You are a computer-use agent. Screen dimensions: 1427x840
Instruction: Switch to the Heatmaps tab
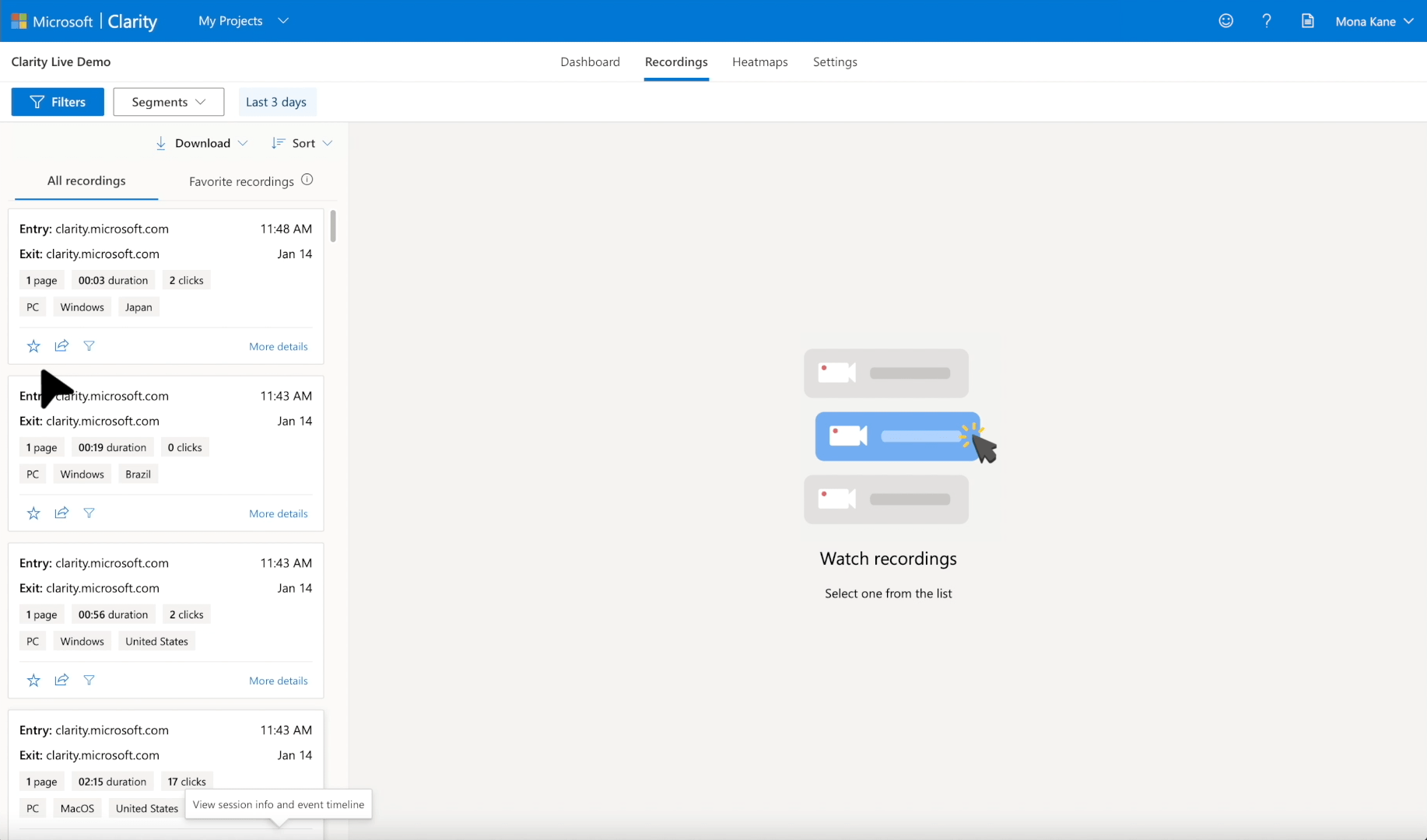759,62
